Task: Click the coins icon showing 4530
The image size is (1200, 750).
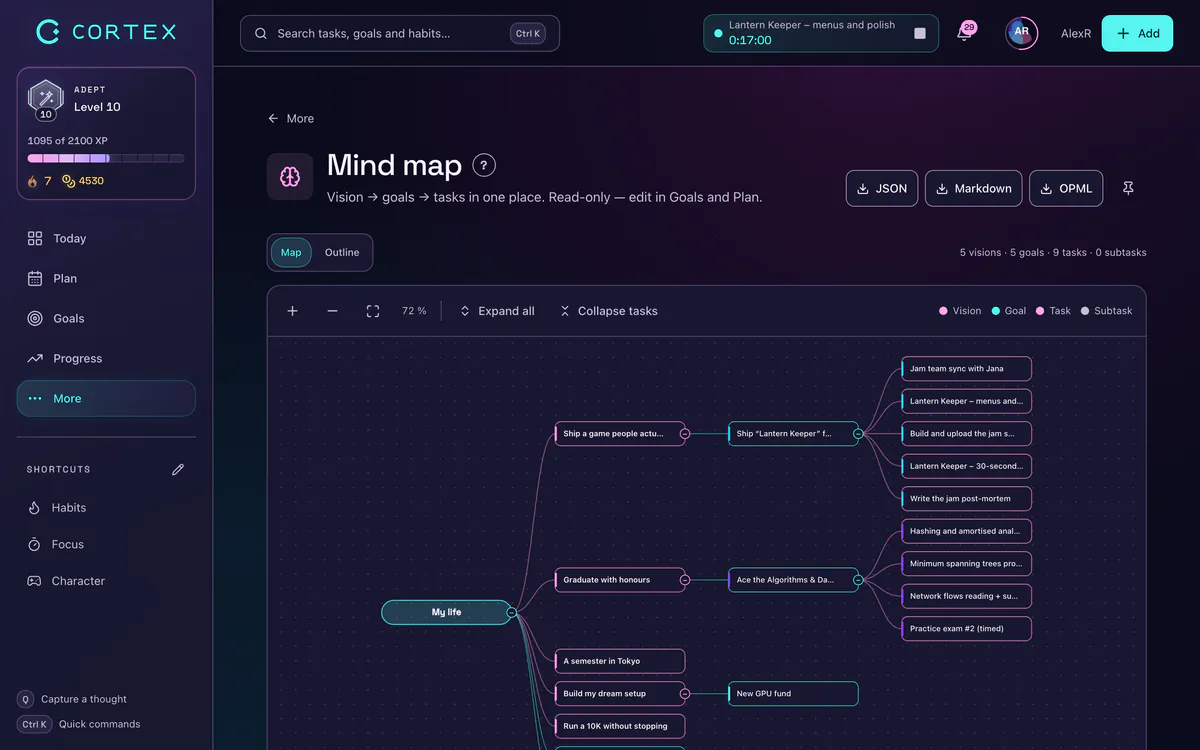Action: [x=68, y=181]
